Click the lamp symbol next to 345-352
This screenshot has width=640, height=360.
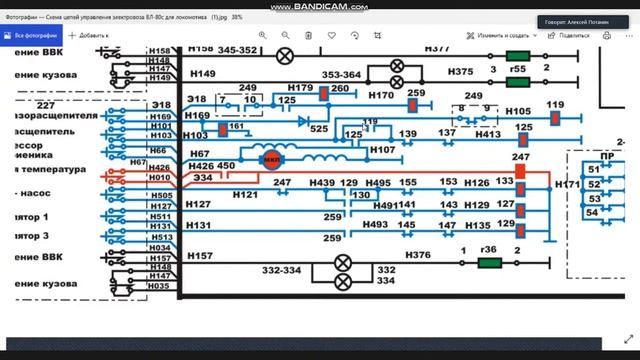point(285,56)
